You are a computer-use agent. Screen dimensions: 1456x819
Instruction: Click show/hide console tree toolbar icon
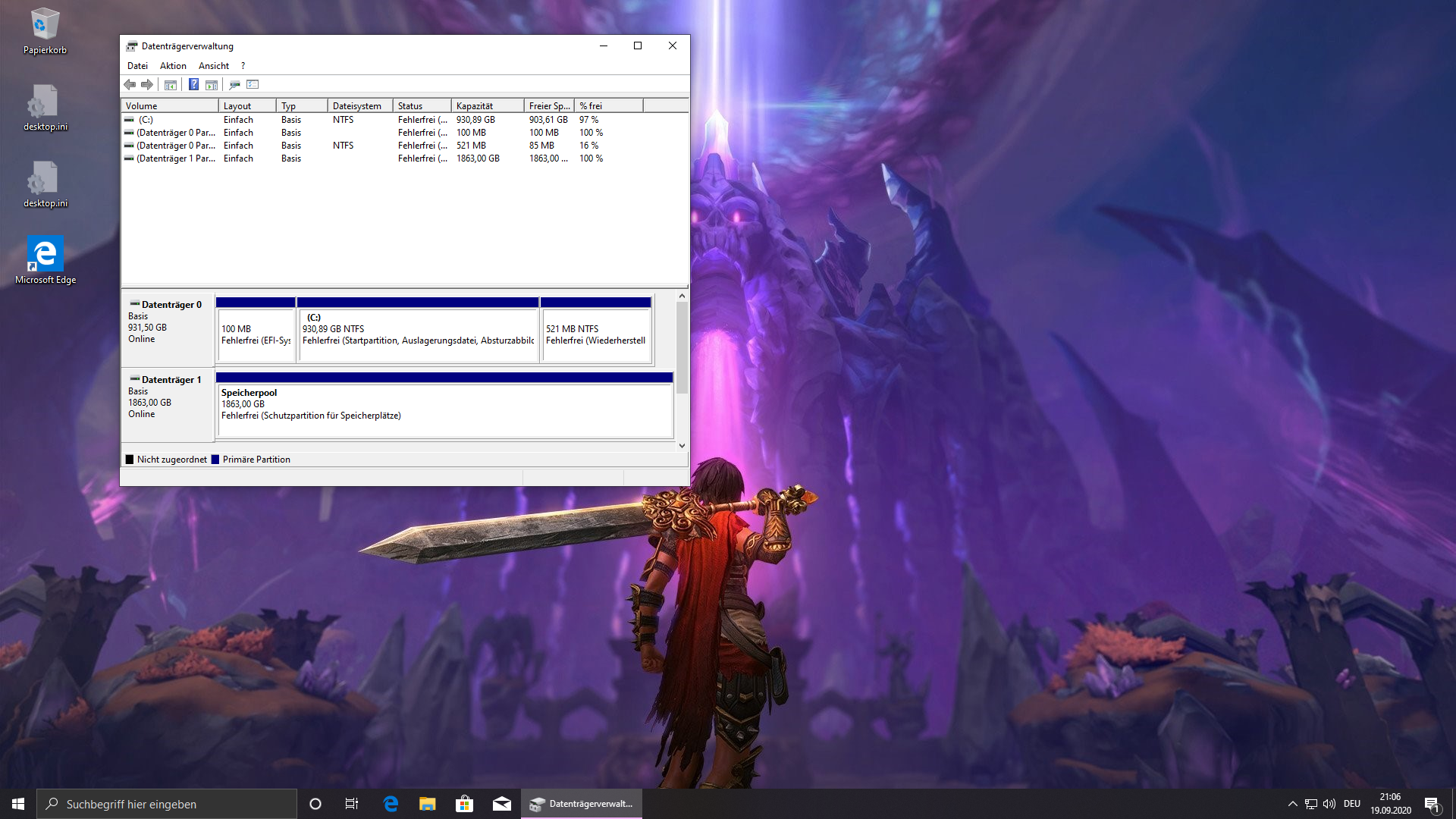pos(171,85)
